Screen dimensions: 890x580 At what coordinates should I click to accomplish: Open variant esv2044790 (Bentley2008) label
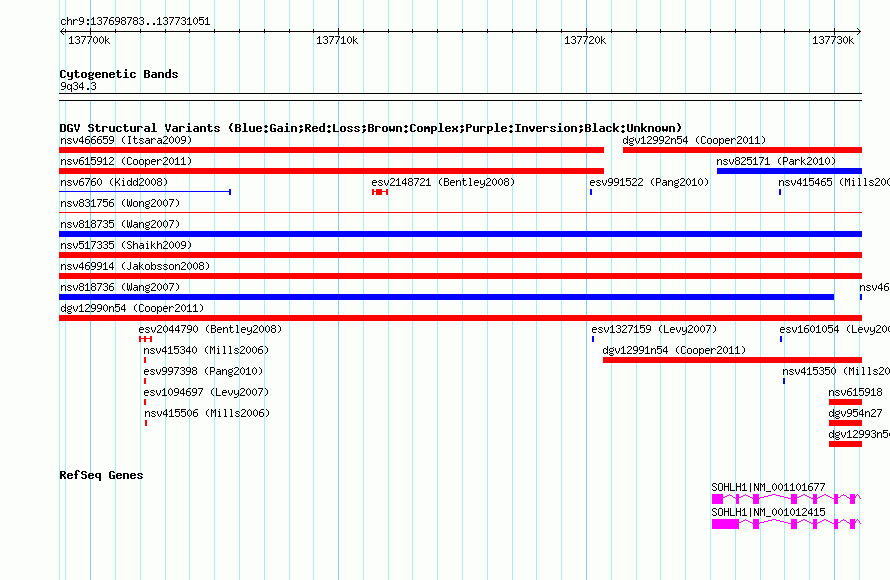pos(210,329)
